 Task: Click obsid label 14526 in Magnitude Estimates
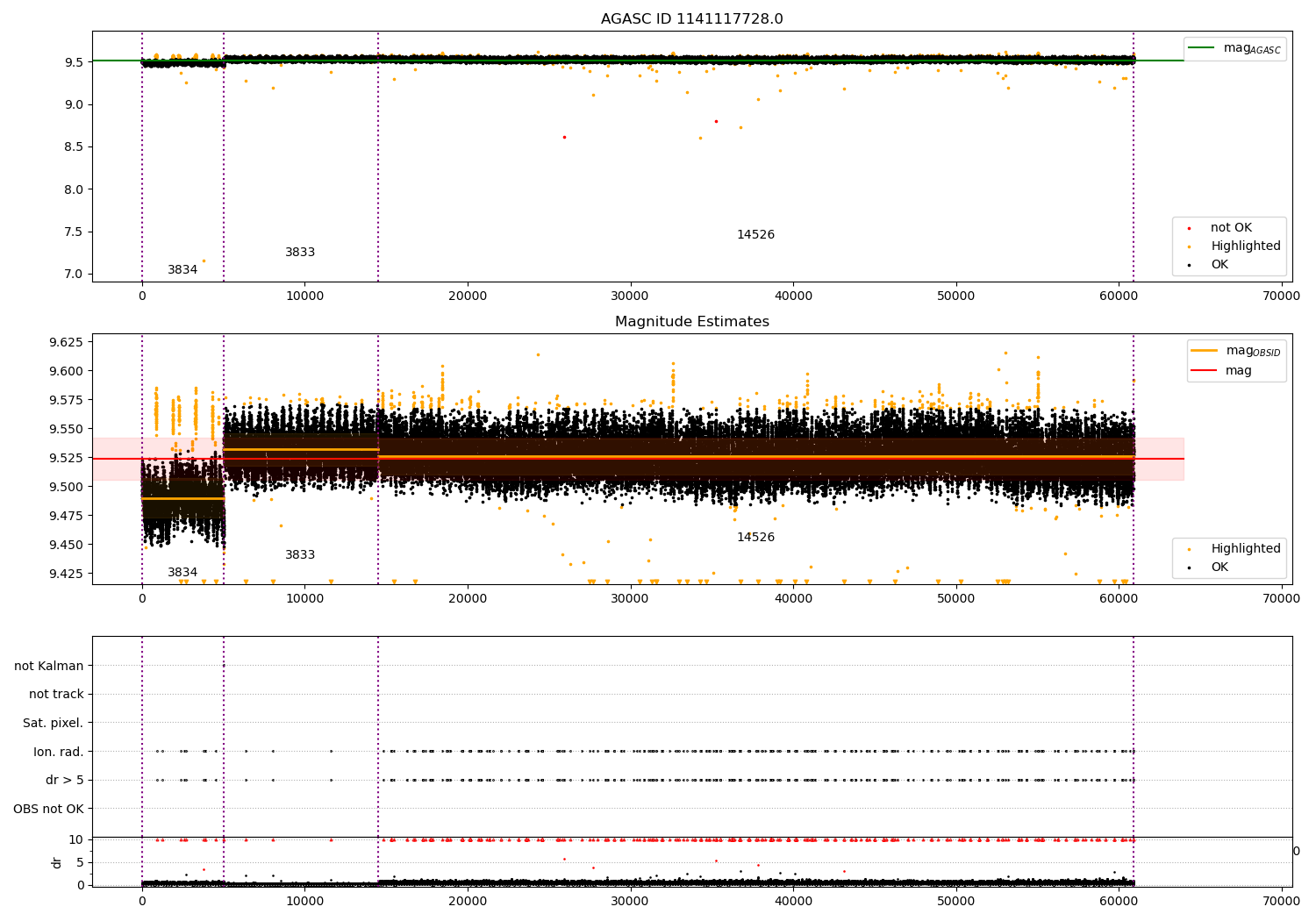(x=755, y=538)
